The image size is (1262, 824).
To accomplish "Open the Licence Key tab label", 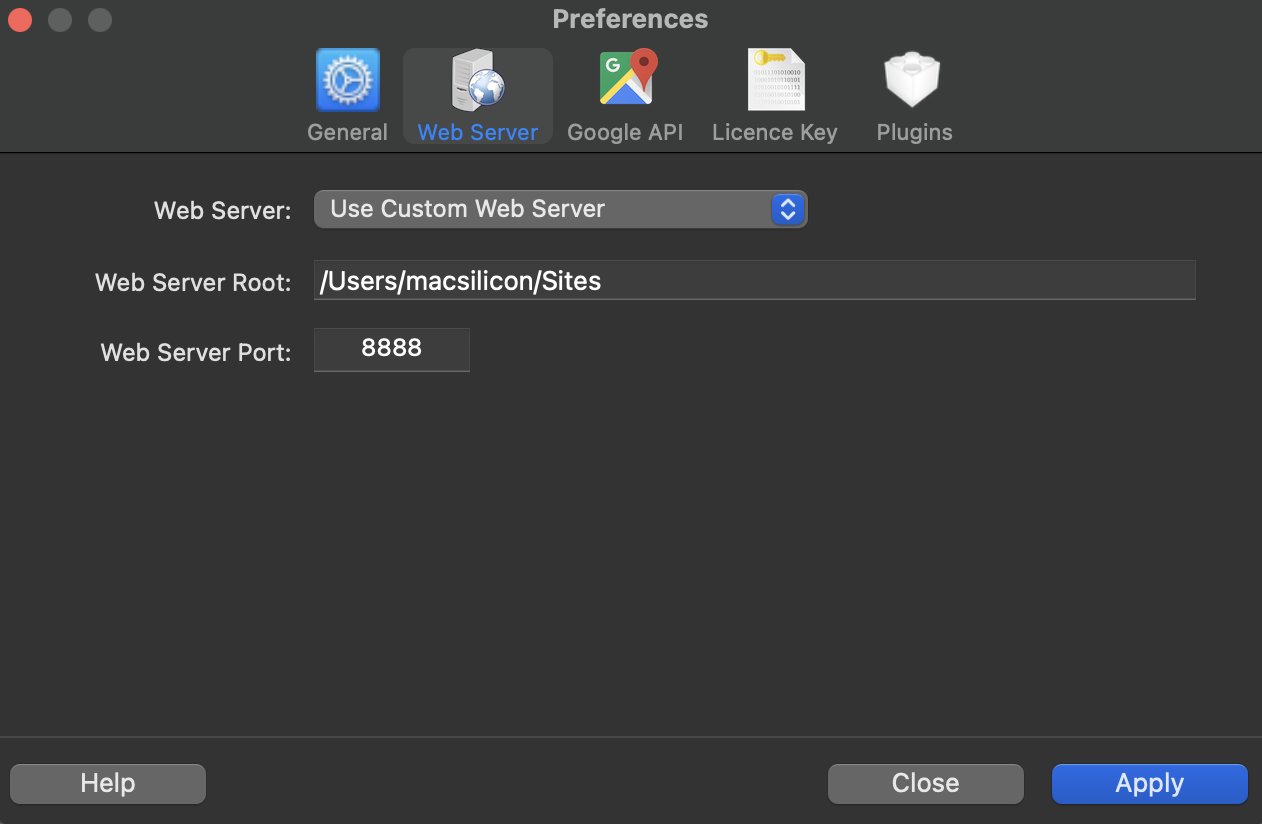I will click(775, 132).
